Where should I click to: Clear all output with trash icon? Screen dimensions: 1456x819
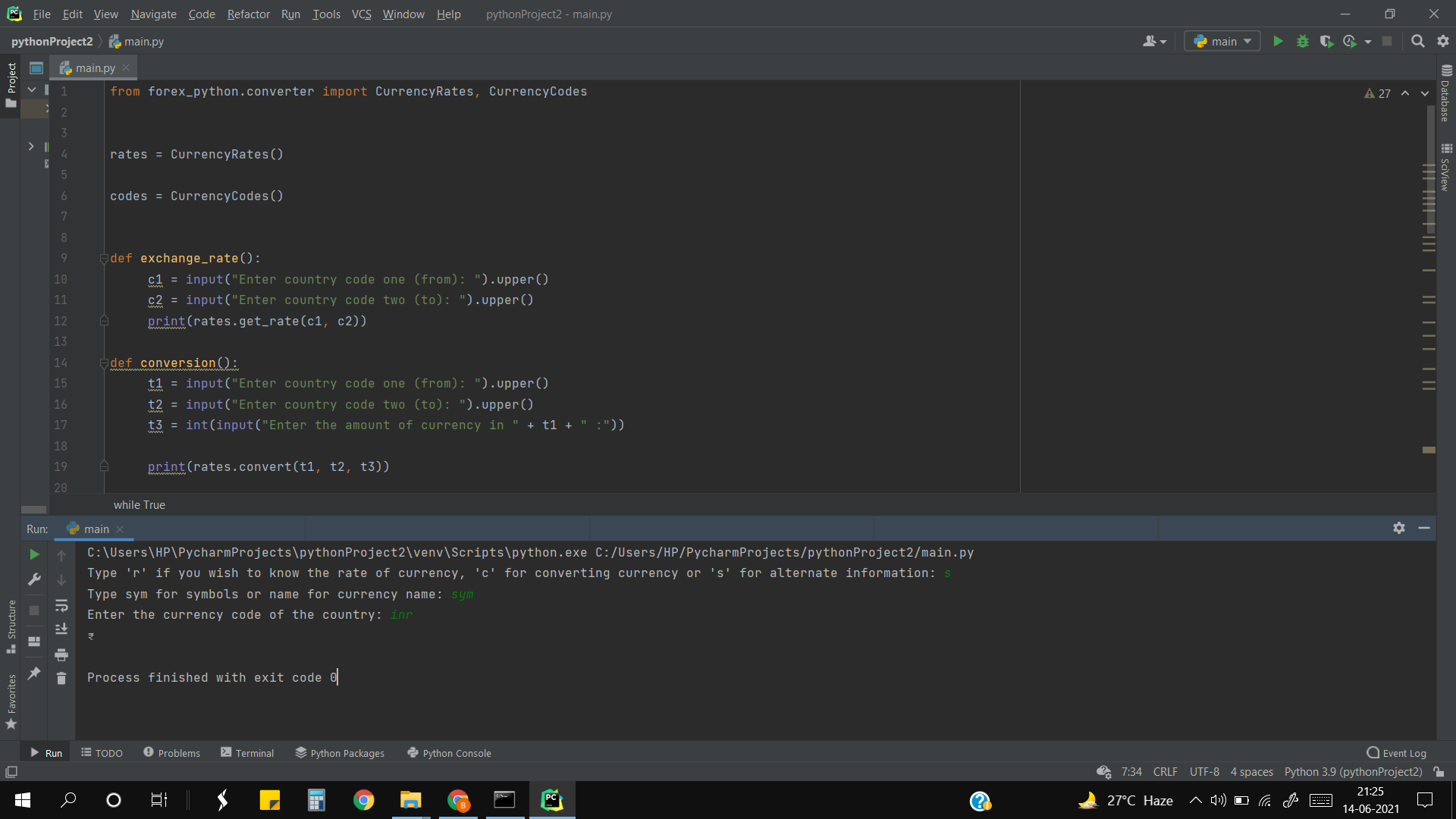pyautogui.click(x=61, y=679)
